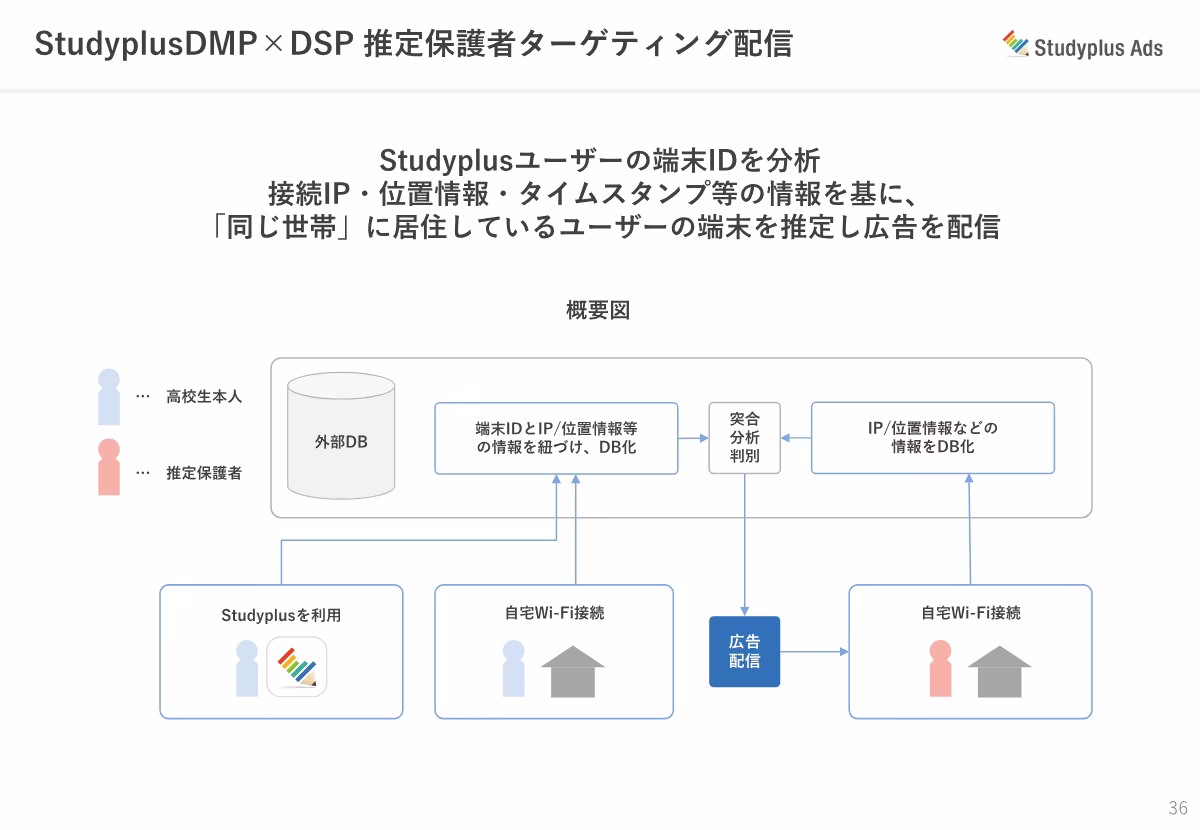Click the 推定保護者 legend label

204,473
